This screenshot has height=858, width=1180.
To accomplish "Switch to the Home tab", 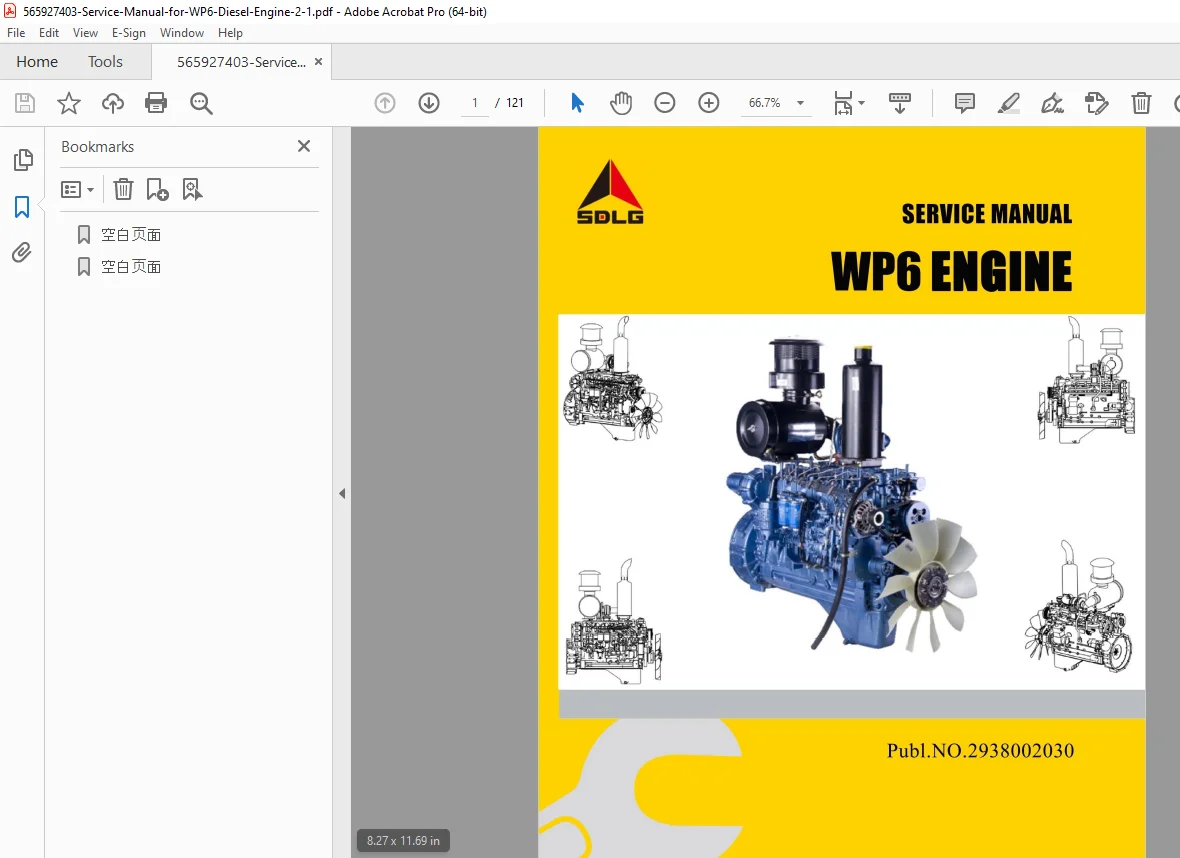I will (x=37, y=62).
